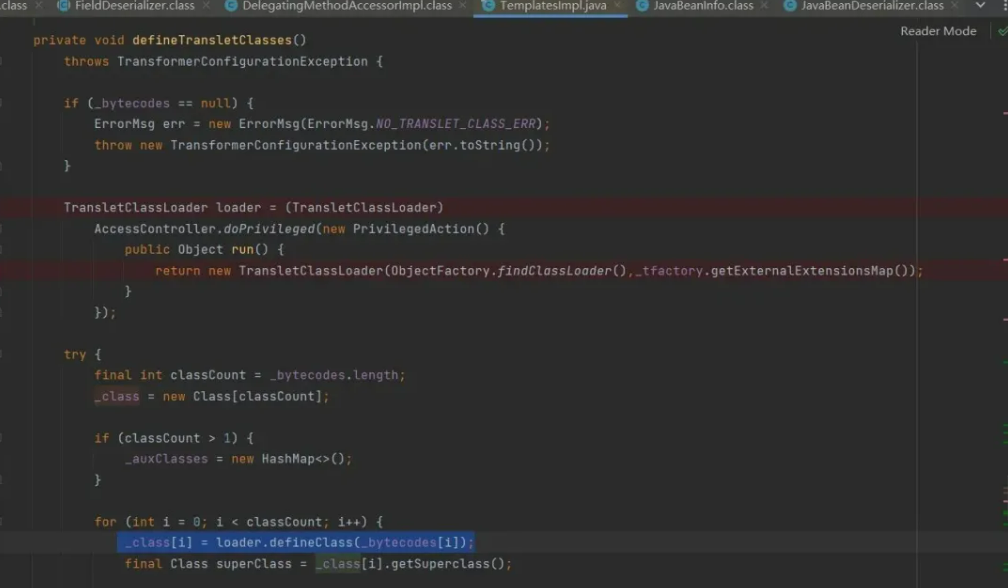Open the JavaBeanDeserializer.class tab
1008x588 pixels.
click(x=872, y=6)
